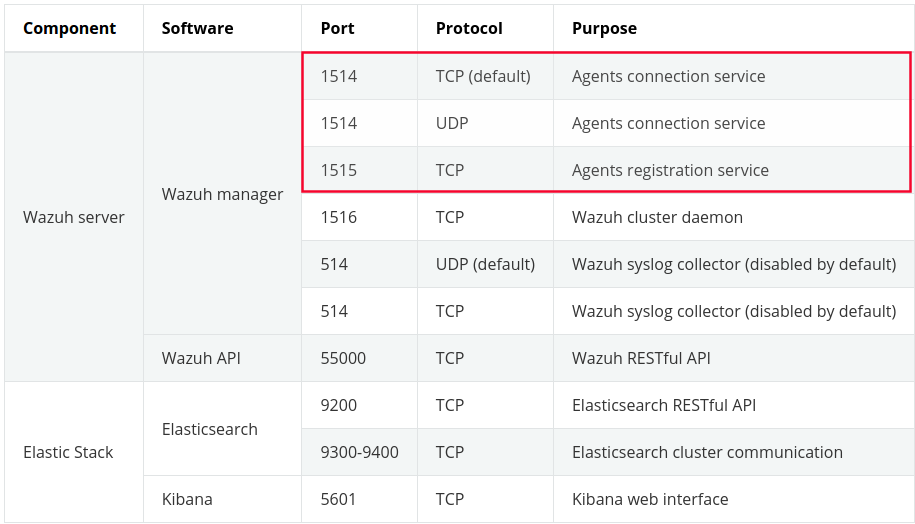Click the 9300-9400 port range cell
Viewport: 915px width, 524px height.
360,452
